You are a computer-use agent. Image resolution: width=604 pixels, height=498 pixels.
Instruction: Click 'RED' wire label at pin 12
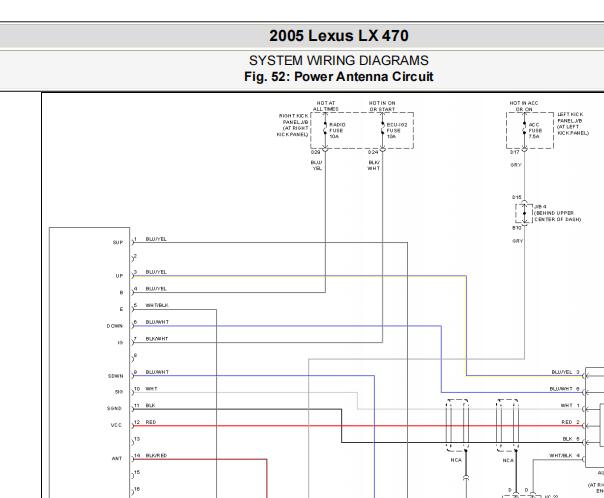151,422
